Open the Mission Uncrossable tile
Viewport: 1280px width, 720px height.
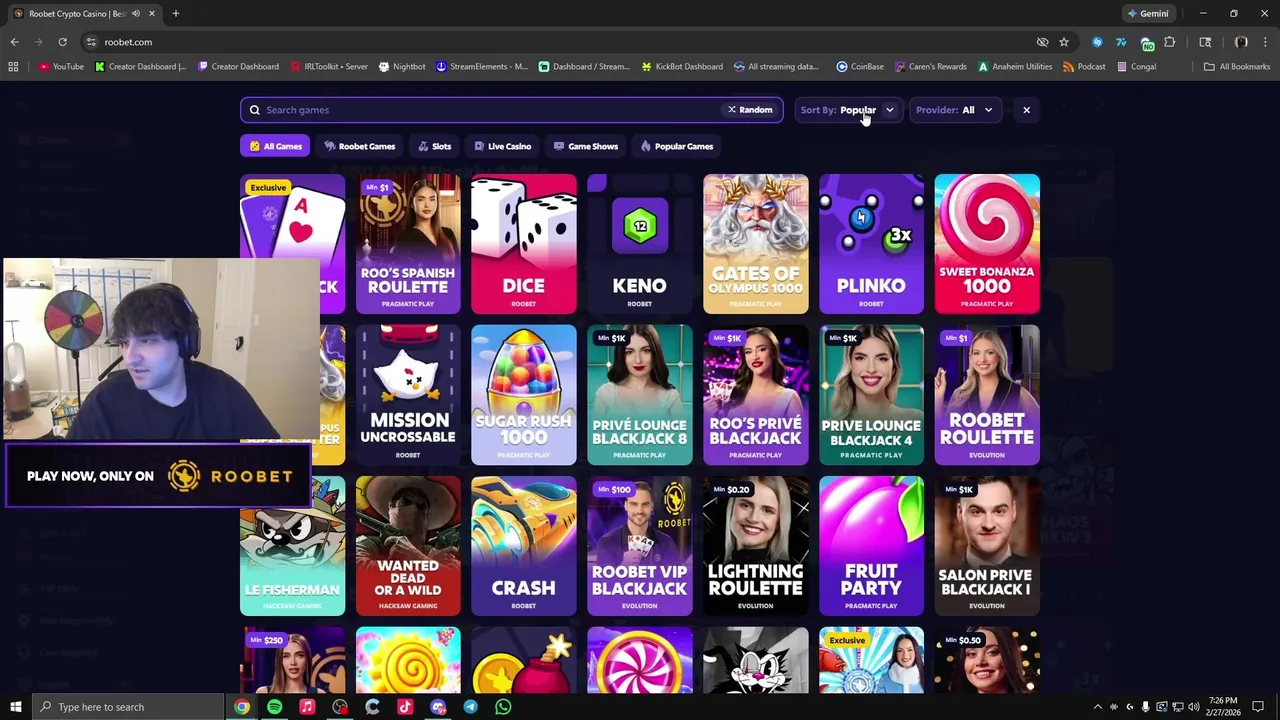pos(408,395)
